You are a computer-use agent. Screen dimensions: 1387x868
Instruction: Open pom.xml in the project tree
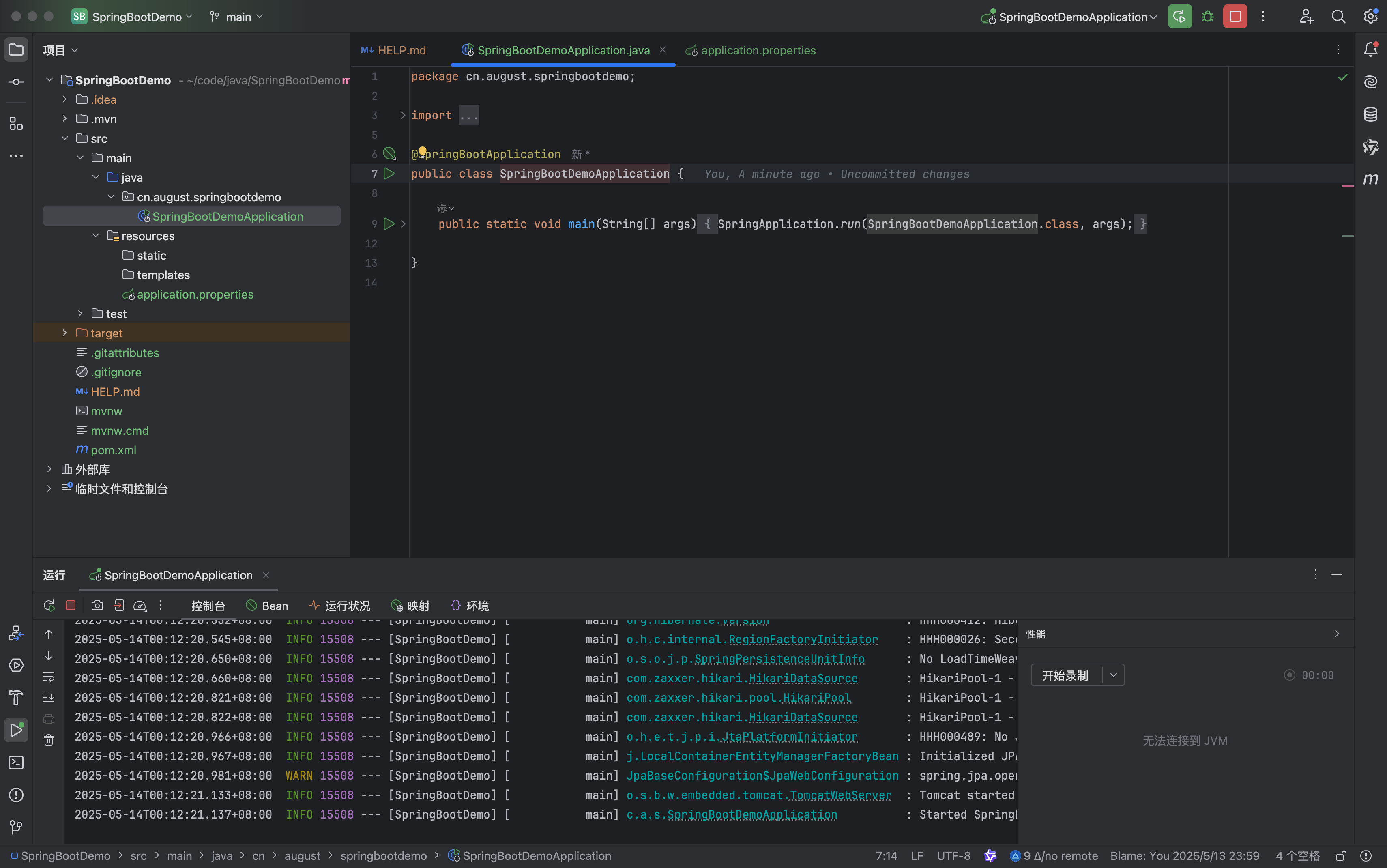[113, 450]
